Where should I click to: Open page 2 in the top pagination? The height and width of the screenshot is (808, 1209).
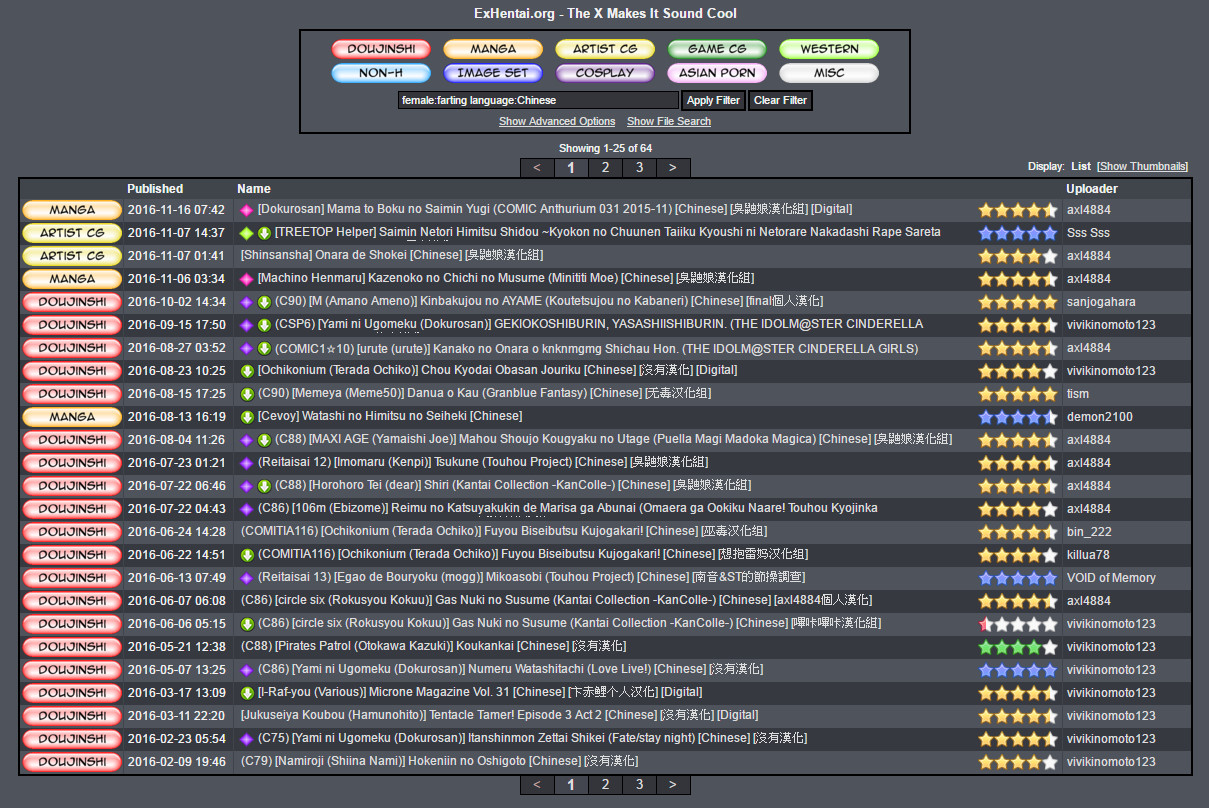605,168
